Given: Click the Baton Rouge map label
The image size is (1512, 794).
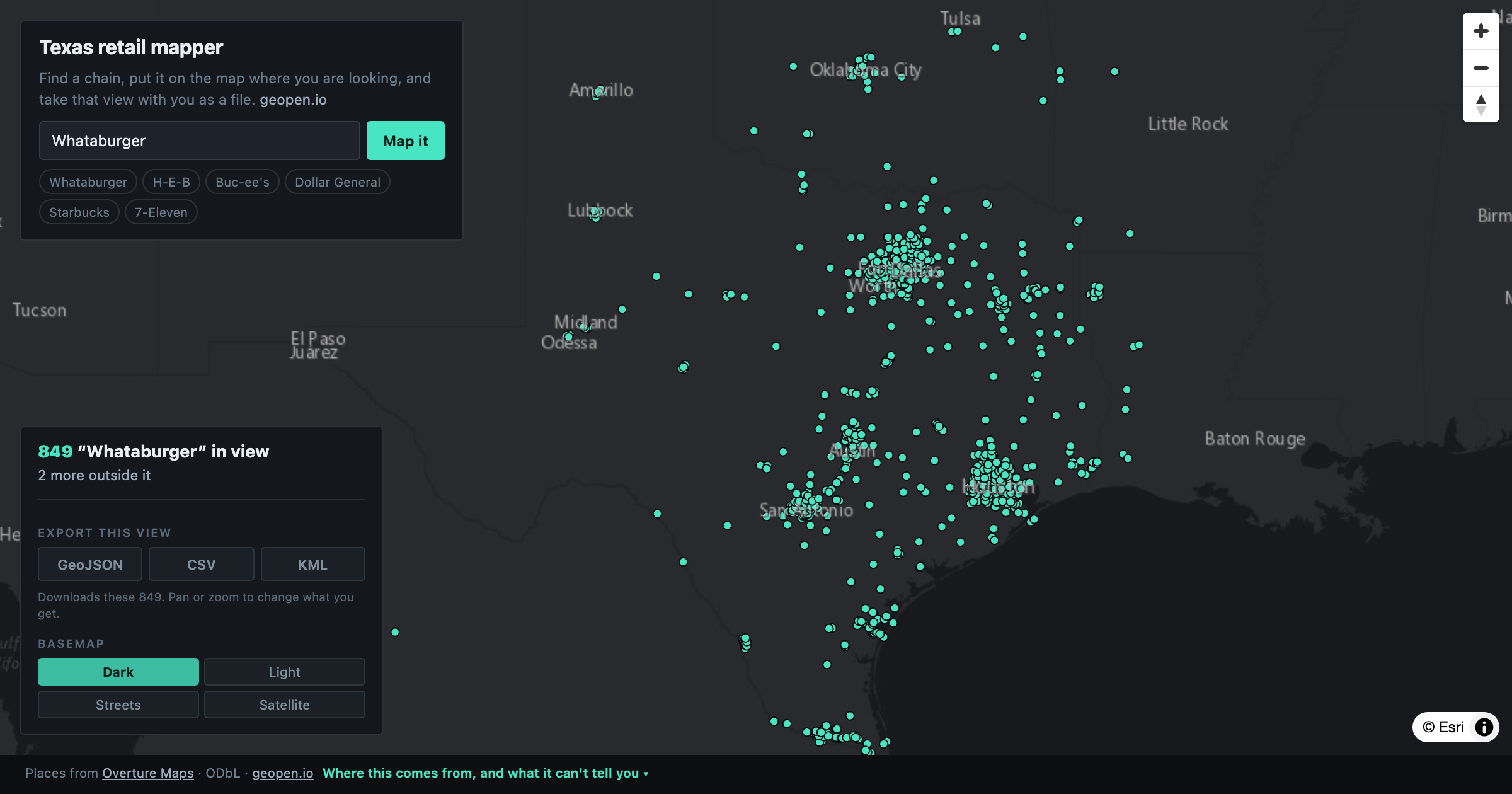Looking at the screenshot, I should click(x=1255, y=439).
